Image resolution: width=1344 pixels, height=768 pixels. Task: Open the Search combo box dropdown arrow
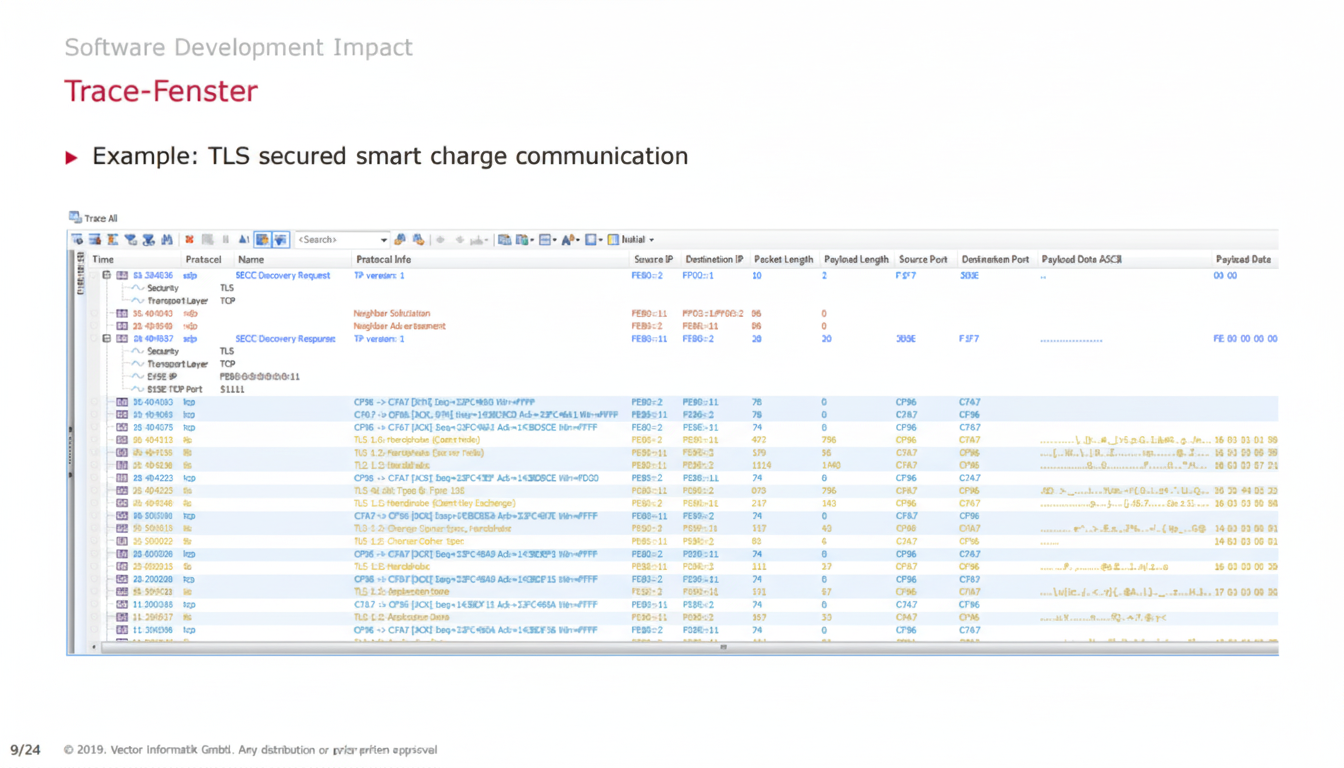point(384,240)
